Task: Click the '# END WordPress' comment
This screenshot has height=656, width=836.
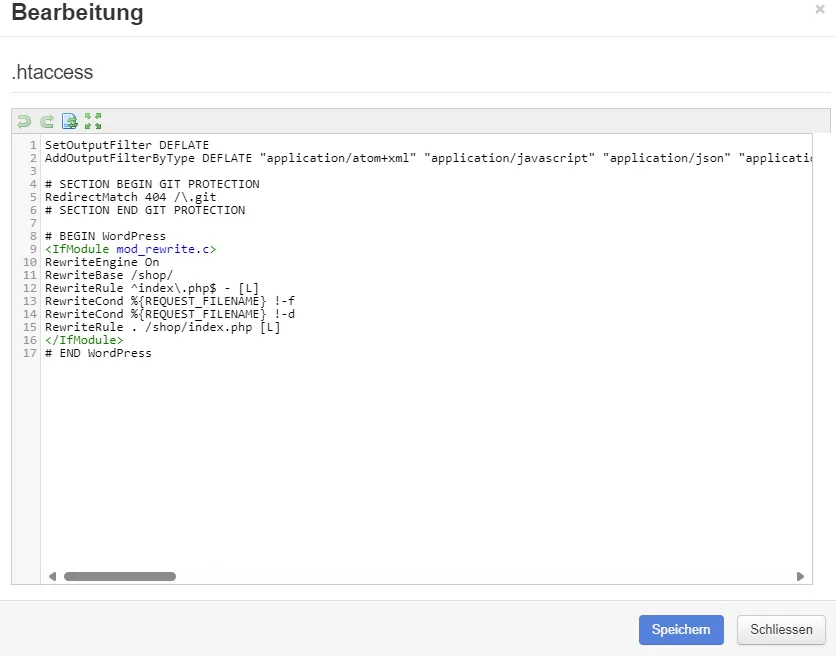Action: coord(98,354)
